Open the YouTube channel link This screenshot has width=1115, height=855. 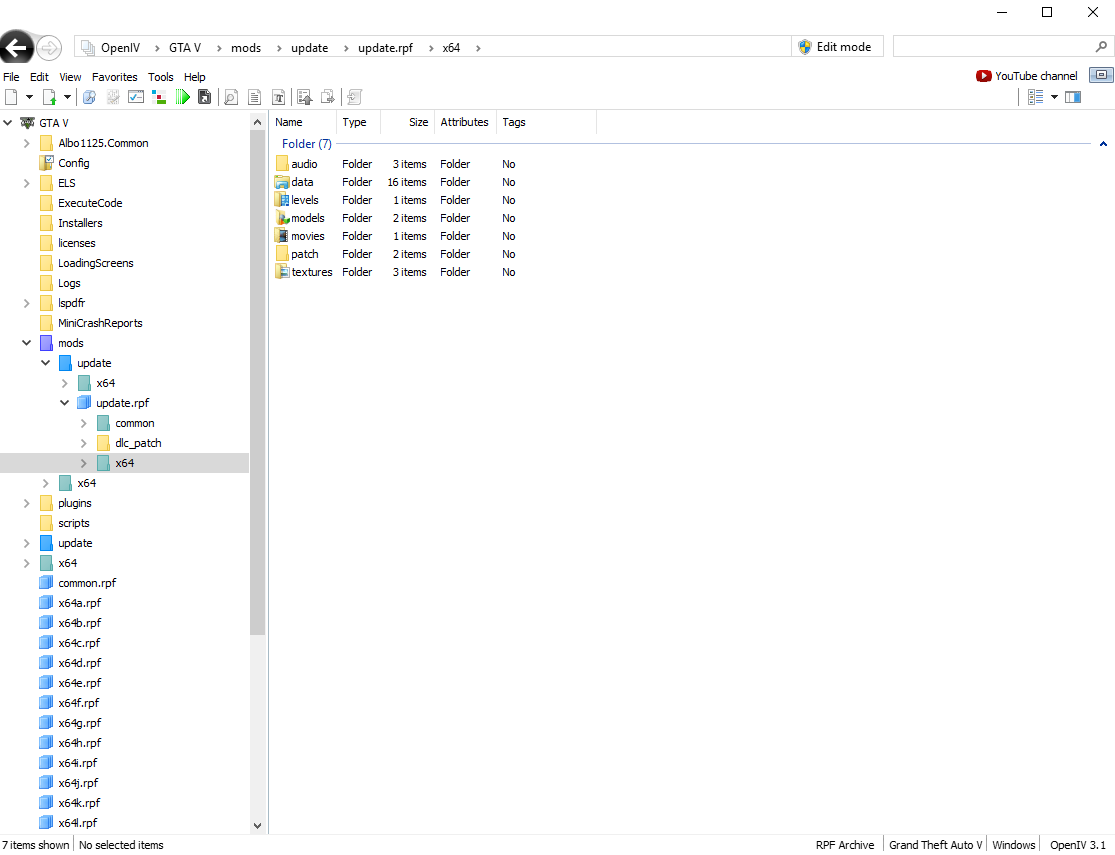click(1027, 75)
